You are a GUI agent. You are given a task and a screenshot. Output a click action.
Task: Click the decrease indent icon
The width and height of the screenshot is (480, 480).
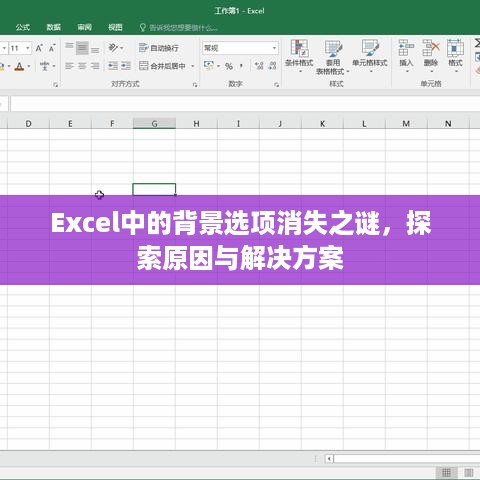(113, 66)
